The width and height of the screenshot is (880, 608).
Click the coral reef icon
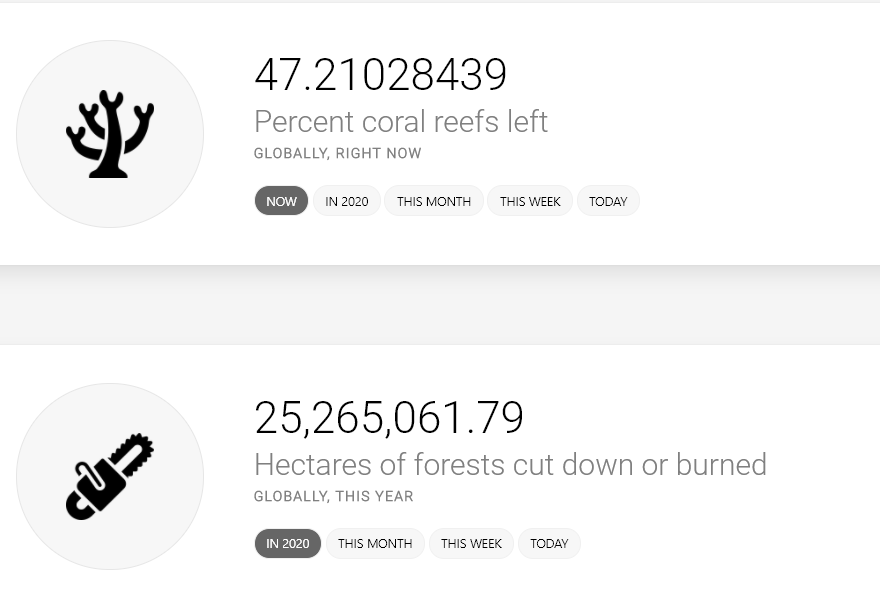[110, 134]
